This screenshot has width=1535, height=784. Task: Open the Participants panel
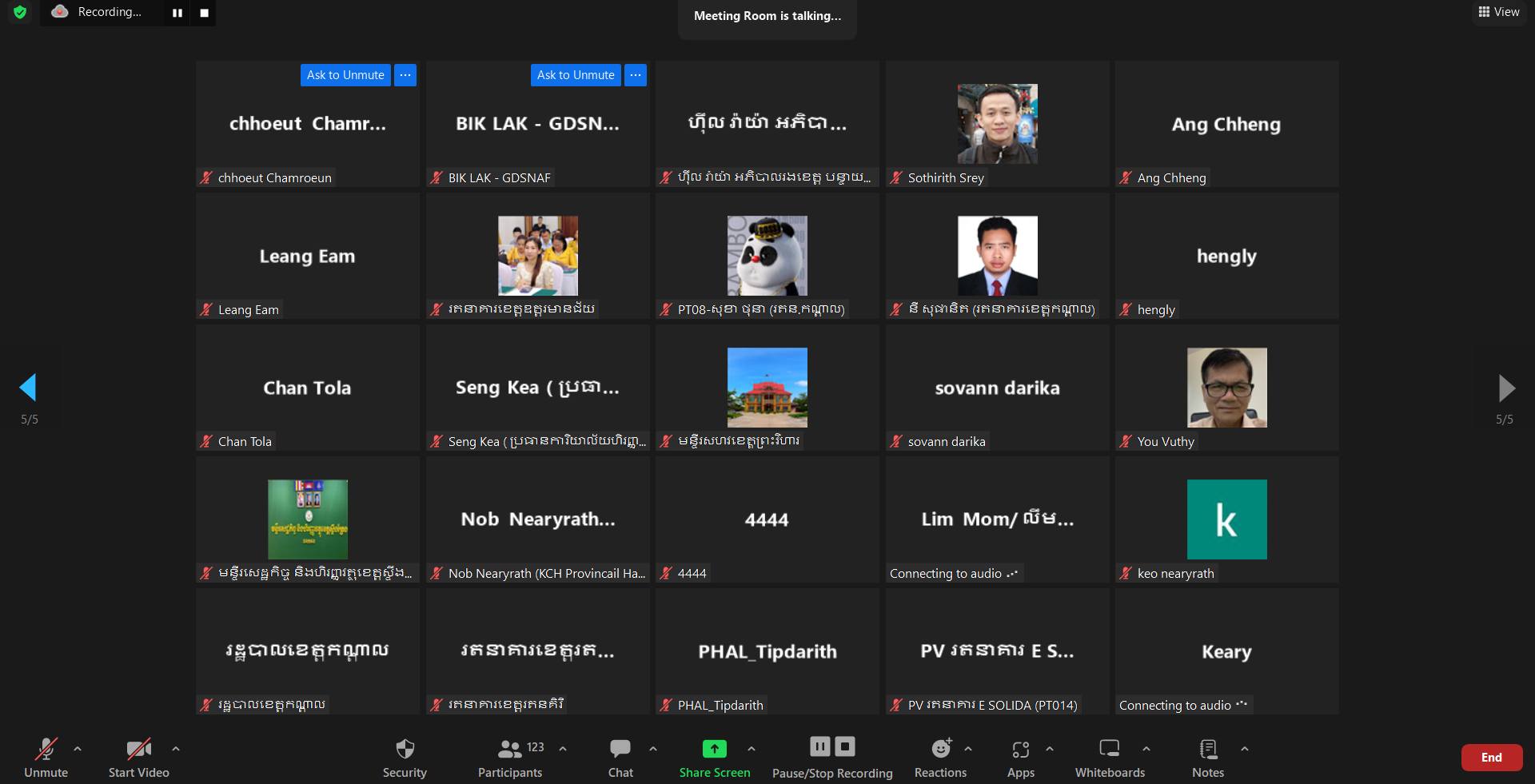click(509, 750)
